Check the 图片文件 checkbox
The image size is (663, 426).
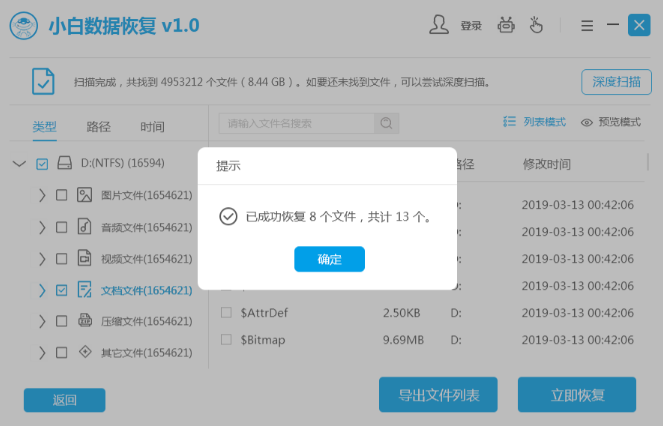click(61, 195)
